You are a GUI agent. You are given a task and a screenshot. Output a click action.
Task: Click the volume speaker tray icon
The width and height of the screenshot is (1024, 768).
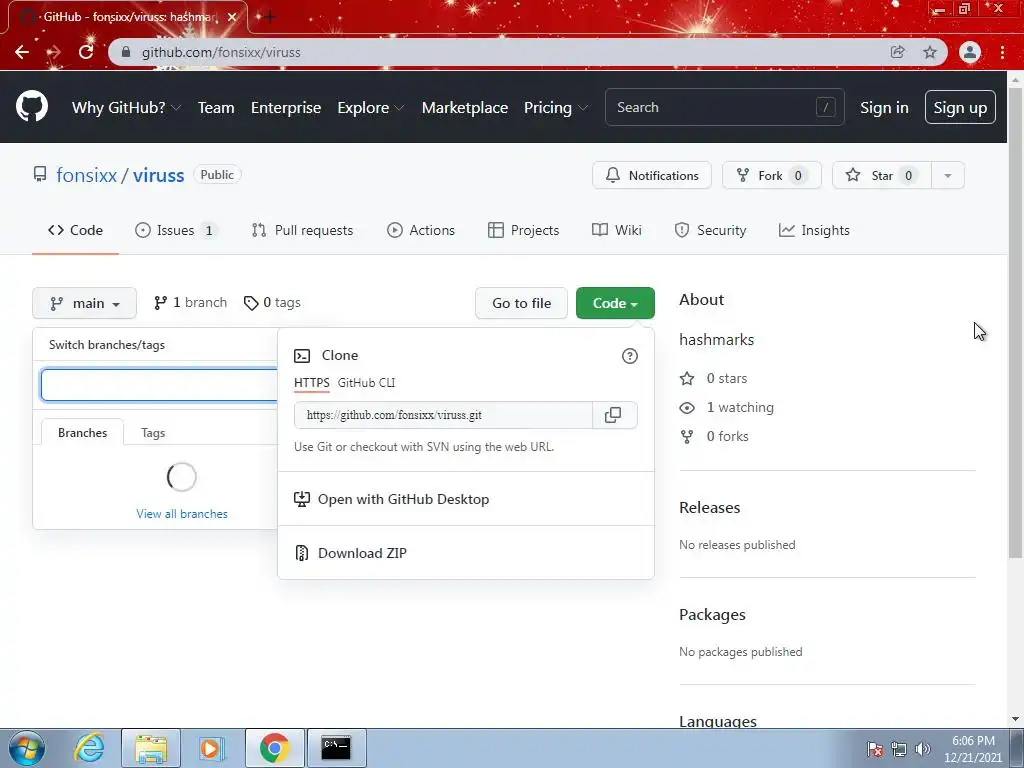(x=923, y=749)
